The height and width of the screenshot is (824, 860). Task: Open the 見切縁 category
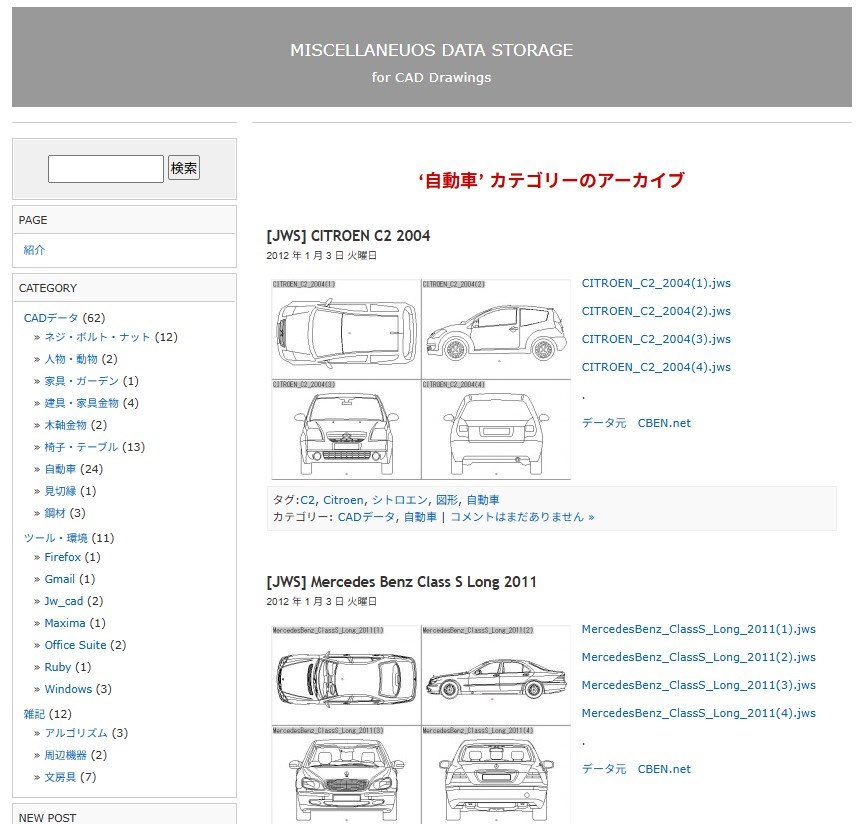pyautogui.click(x=60, y=491)
